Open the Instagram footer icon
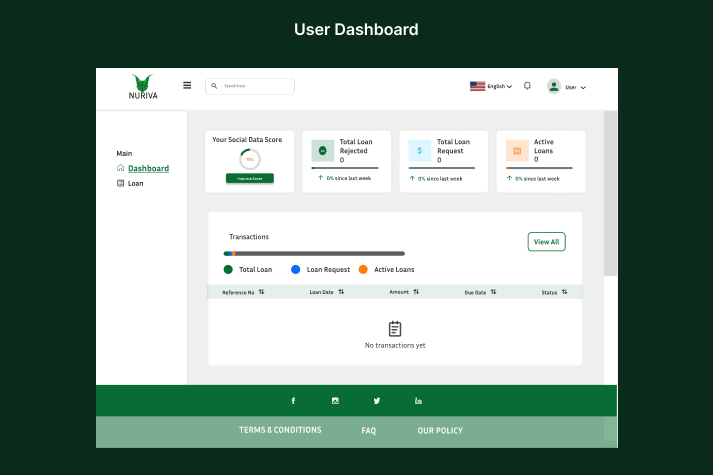This screenshot has width=713, height=475. [335, 401]
